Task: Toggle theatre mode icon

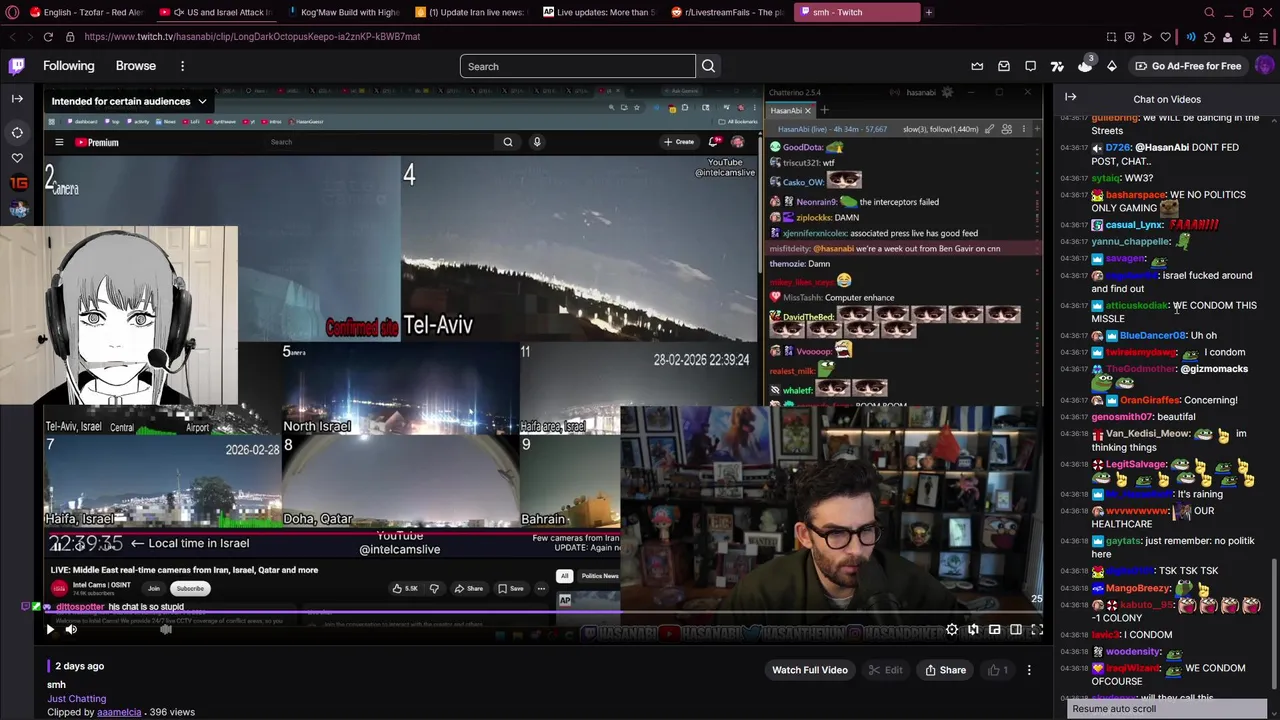Action: tap(1016, 629)
